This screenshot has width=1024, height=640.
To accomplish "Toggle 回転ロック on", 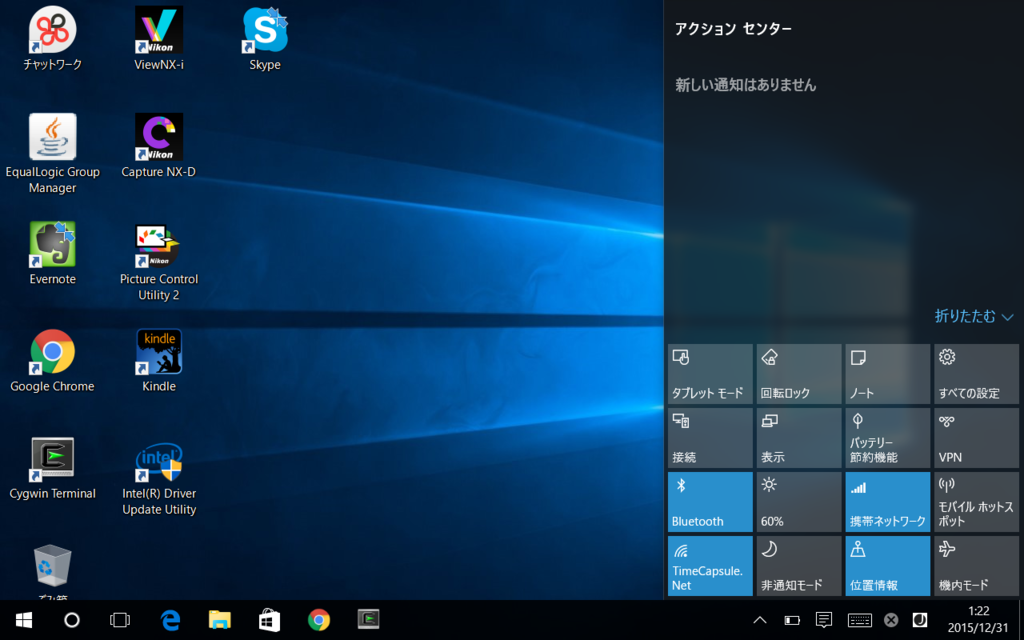I will point(797,373).
